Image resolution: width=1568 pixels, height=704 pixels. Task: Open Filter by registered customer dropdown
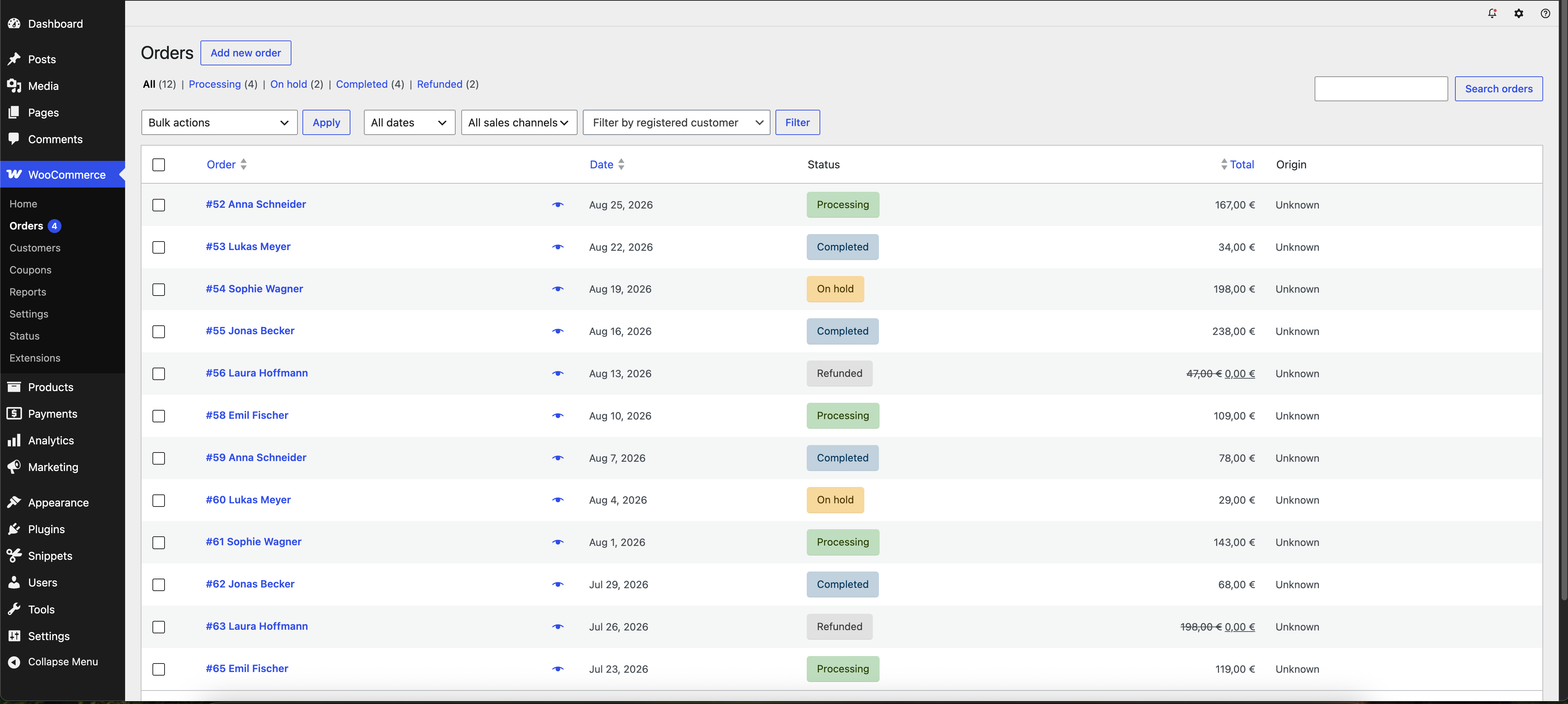click(676, 122)
